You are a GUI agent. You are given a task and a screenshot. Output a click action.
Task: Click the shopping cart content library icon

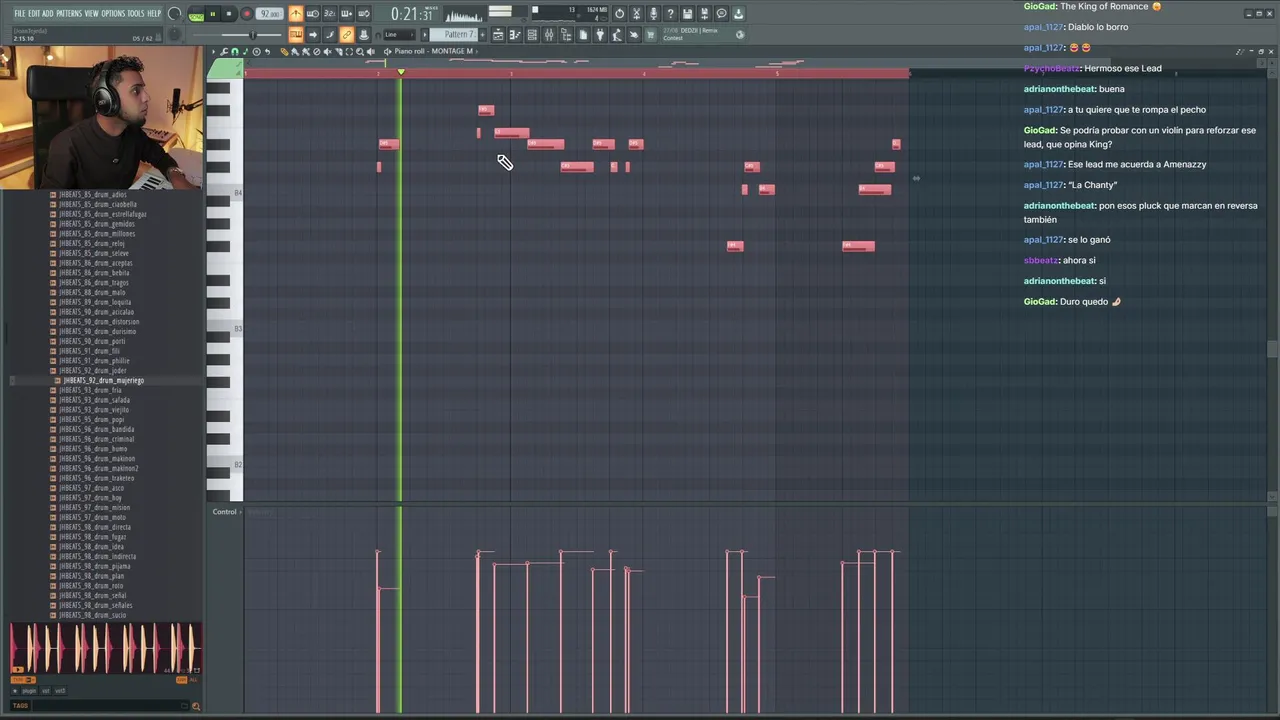[x=651, y=35]
